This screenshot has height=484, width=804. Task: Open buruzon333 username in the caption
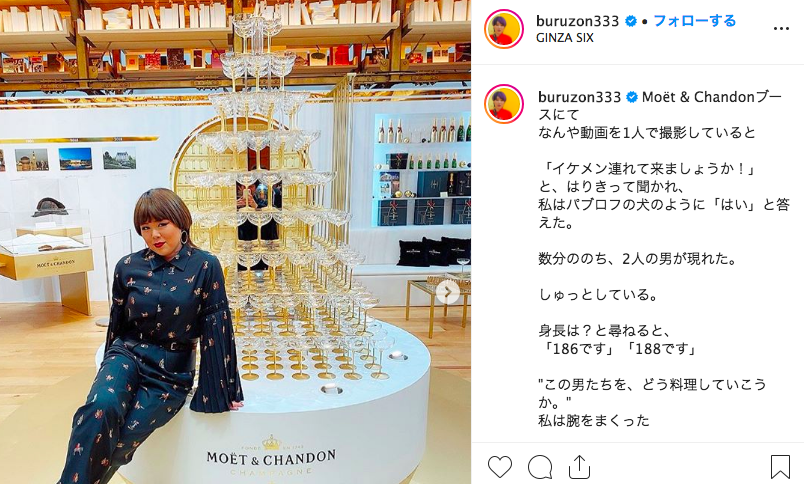click(579, 97)
